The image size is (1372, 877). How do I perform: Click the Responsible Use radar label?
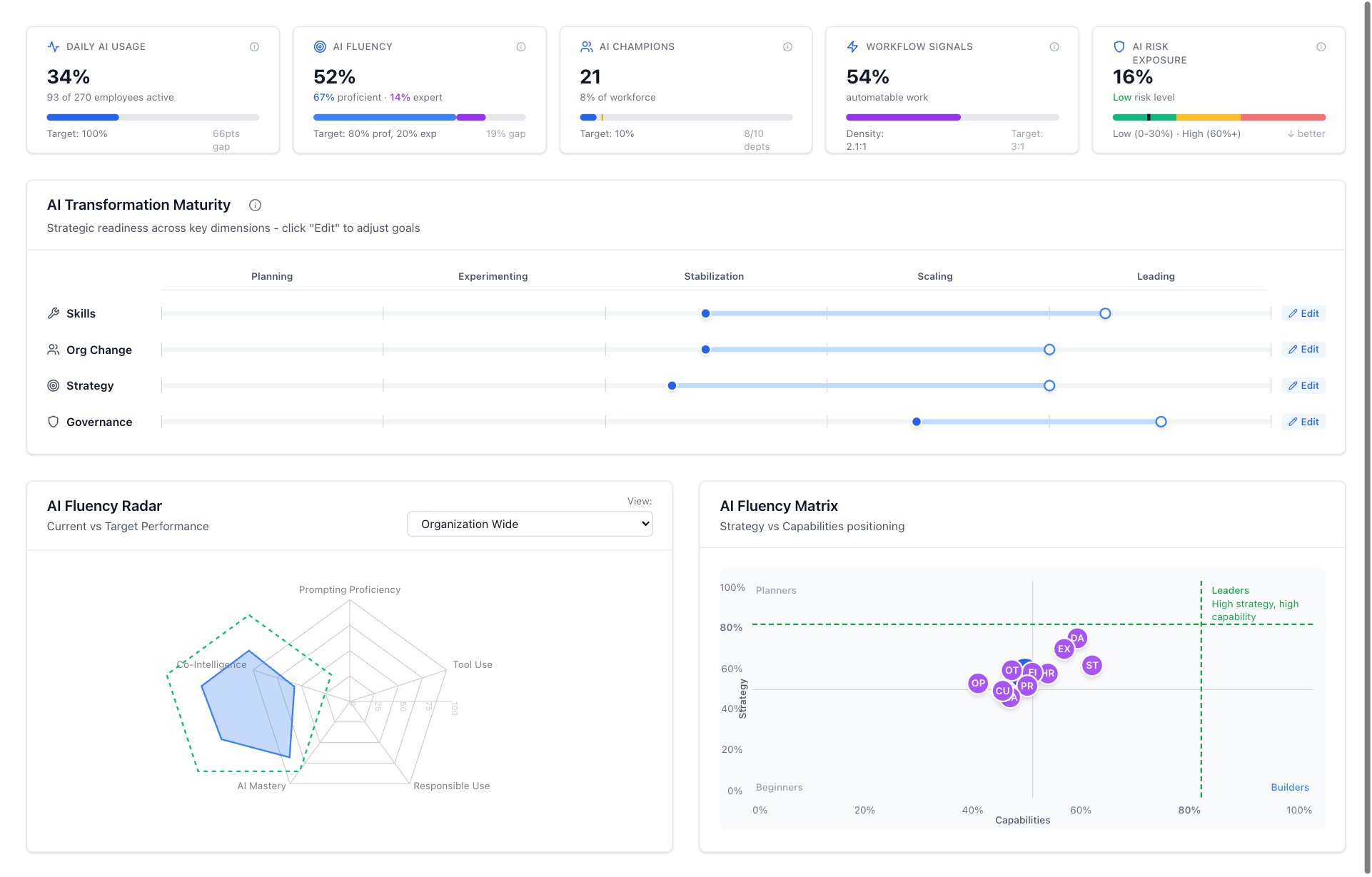[452, 786]
